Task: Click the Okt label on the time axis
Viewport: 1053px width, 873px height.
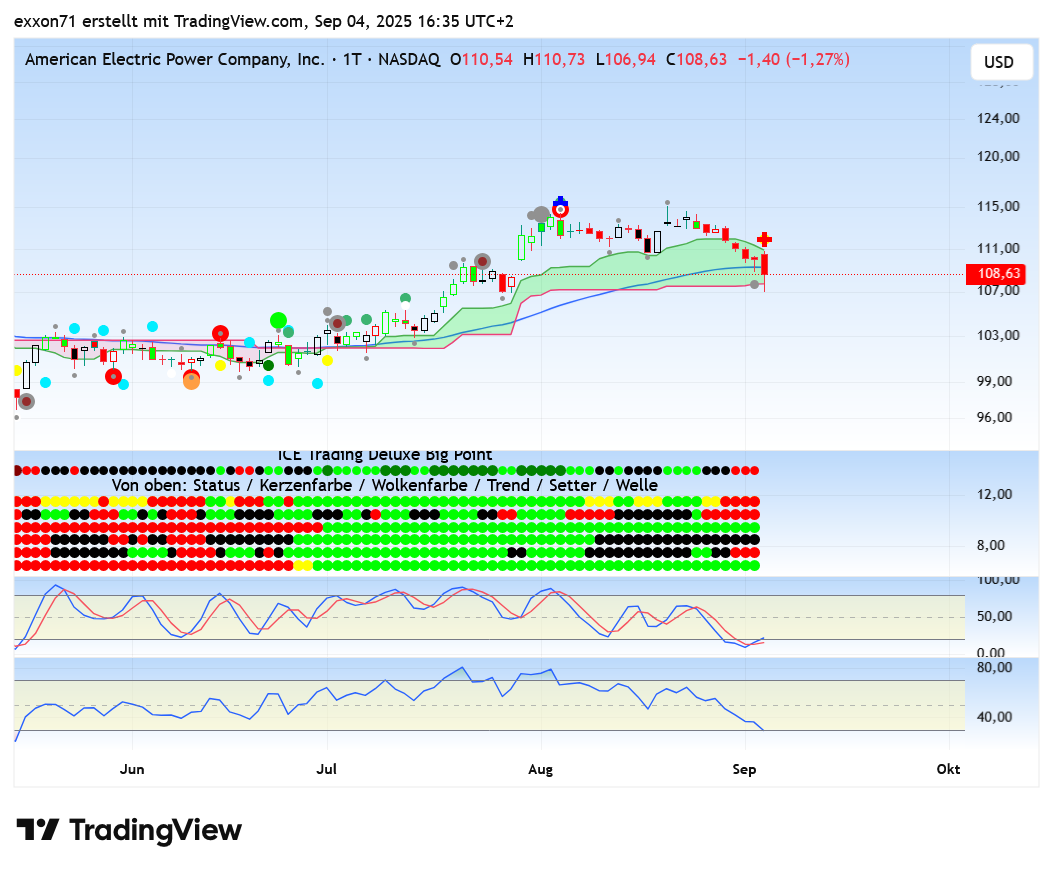Action: coord(948,769)
